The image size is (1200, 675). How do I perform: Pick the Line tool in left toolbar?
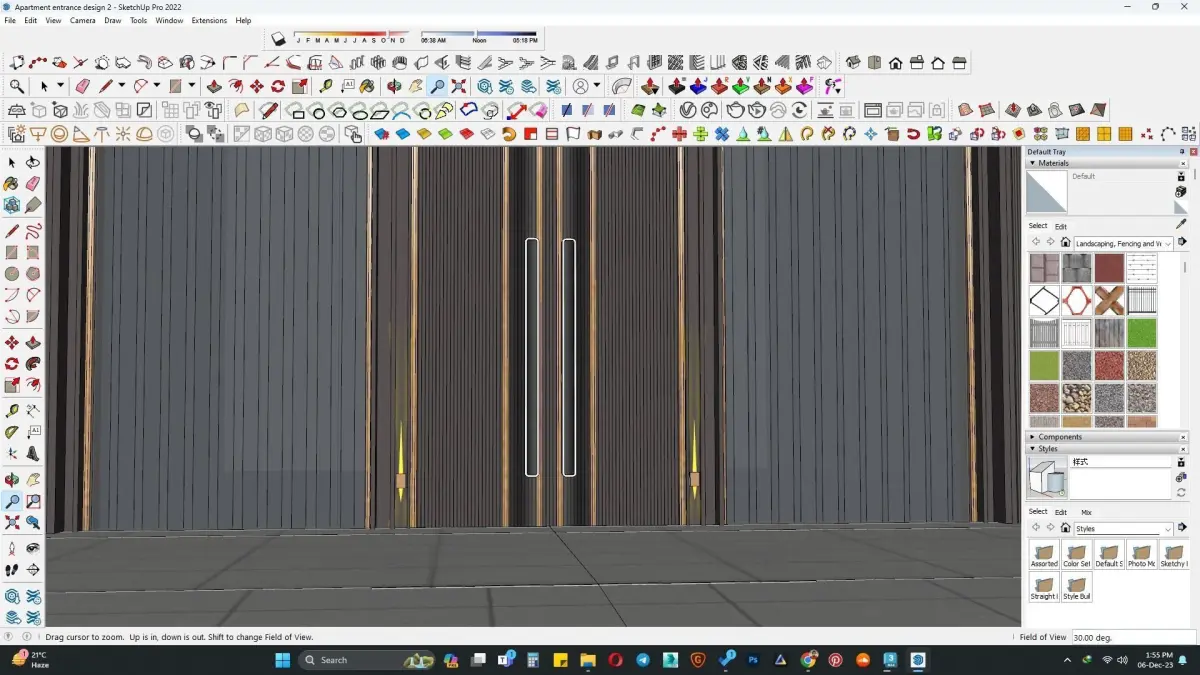(x=12, y=231)
